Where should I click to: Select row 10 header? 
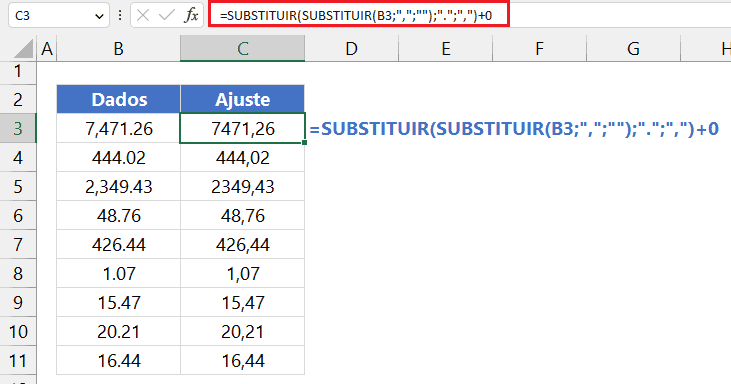pyautogui.click(x=18, y=331)
